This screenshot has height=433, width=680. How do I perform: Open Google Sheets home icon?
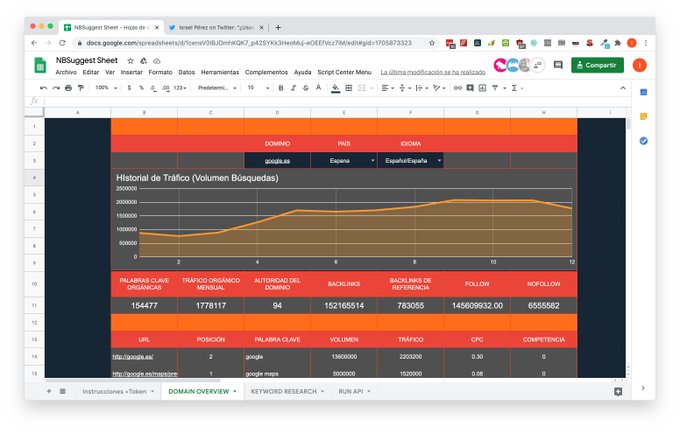pyautogui.click(x=40, y=66)
